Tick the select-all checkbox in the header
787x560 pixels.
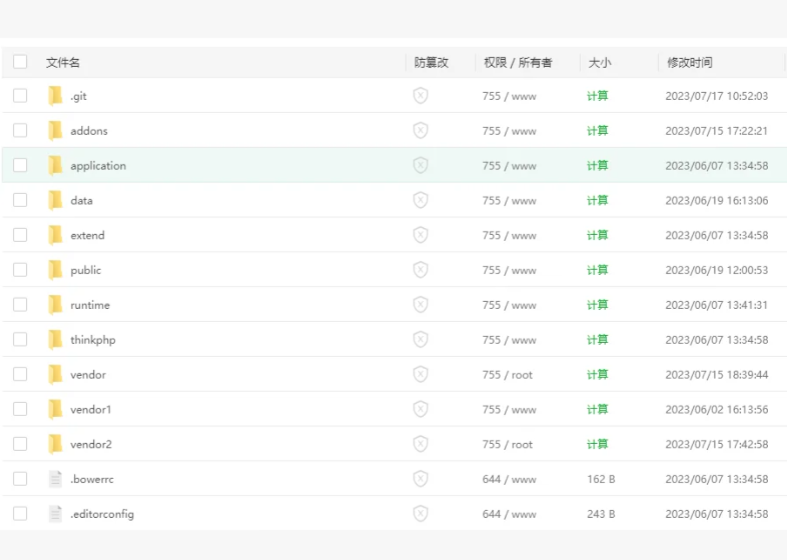click(20, 62)
